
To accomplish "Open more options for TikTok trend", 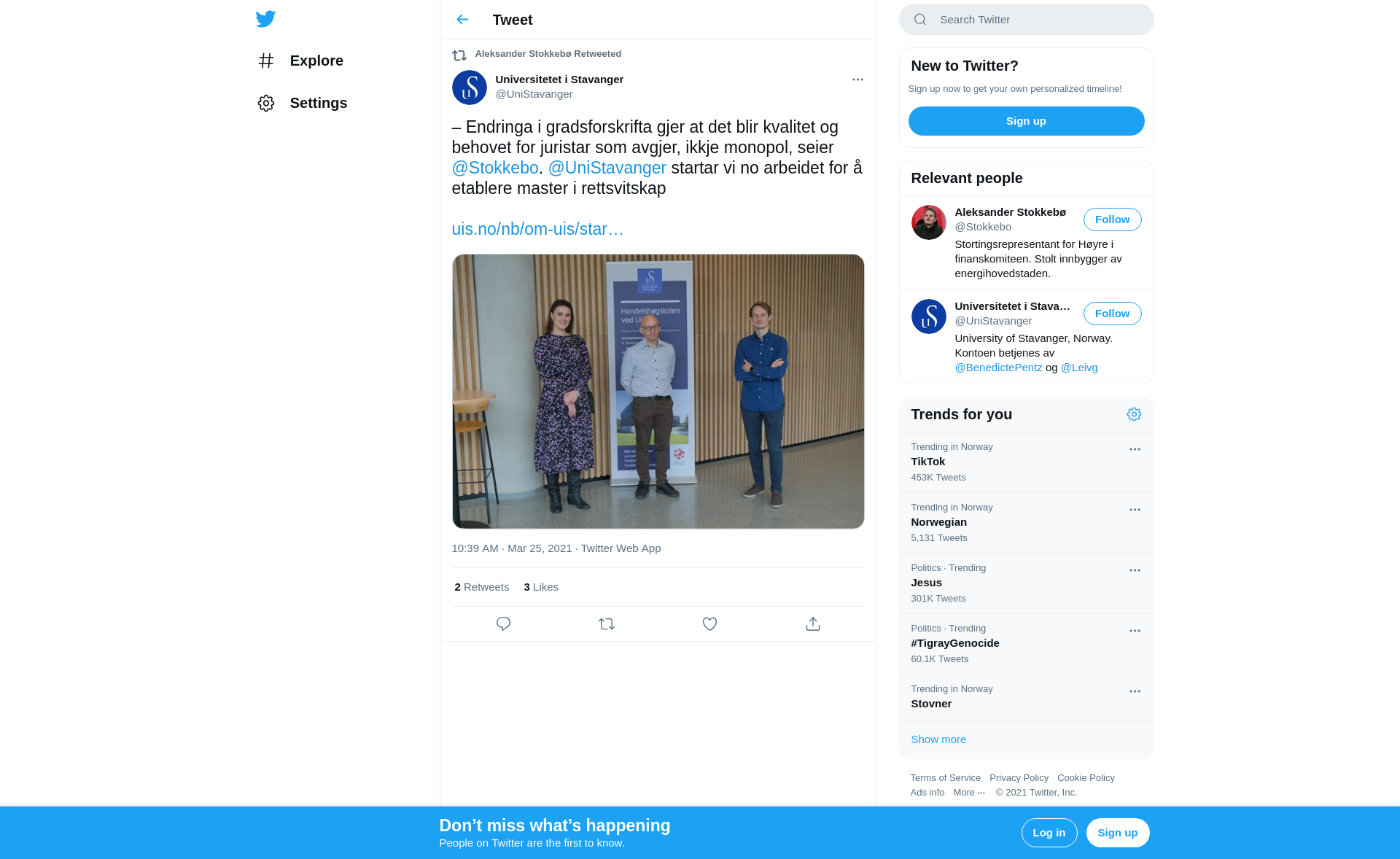I will point(1135,449).
